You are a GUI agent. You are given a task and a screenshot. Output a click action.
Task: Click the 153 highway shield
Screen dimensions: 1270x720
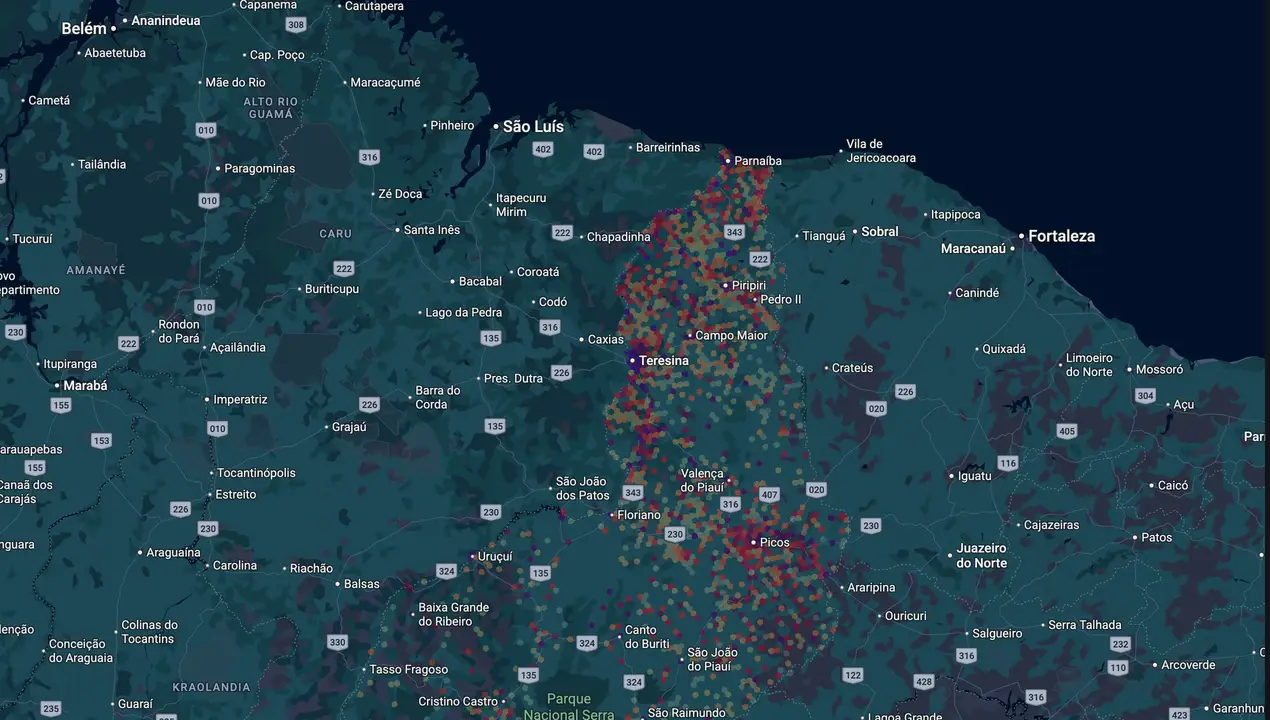pyautogui.click(x=101, y=440)
